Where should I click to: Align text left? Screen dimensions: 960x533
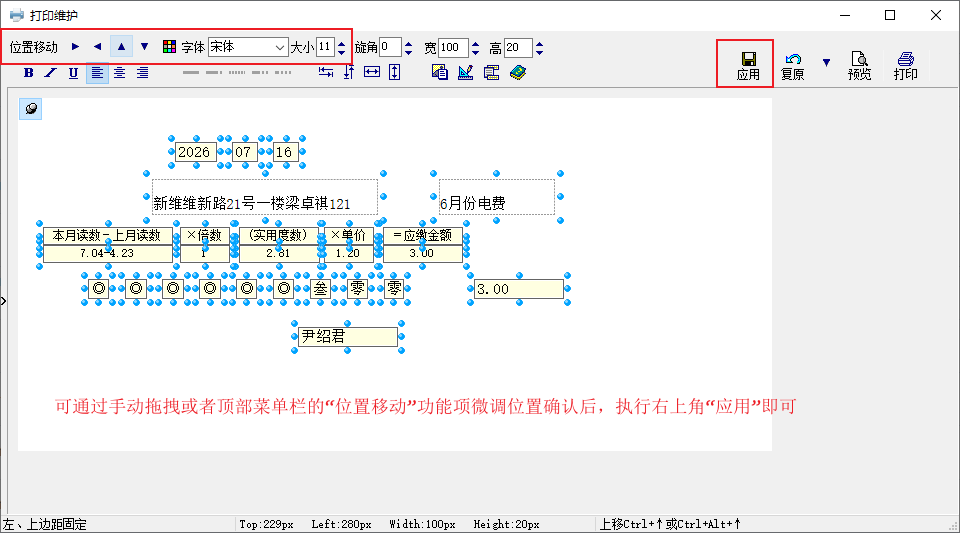[97, 73]
